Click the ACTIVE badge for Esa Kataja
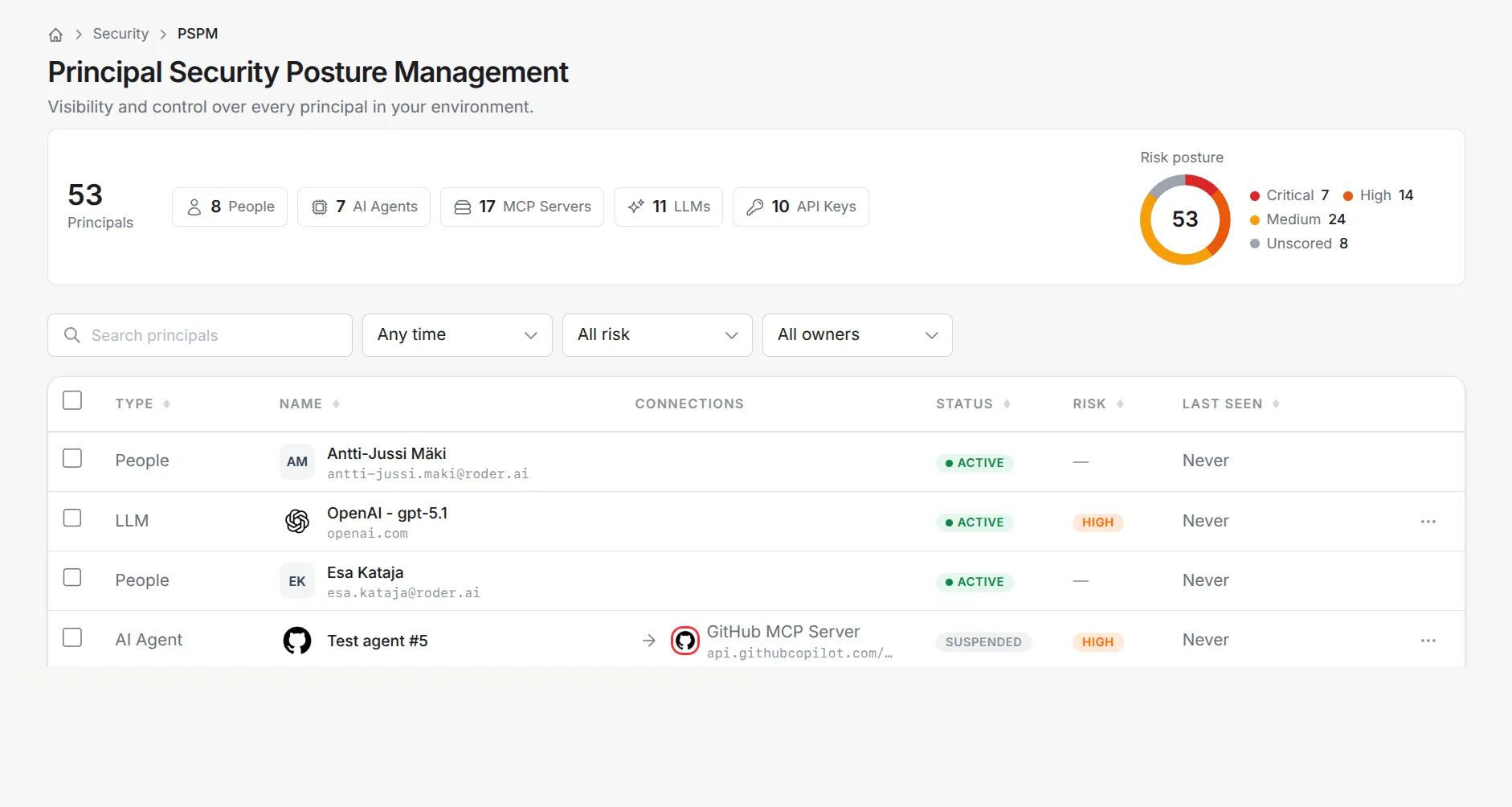 [975, 582]
